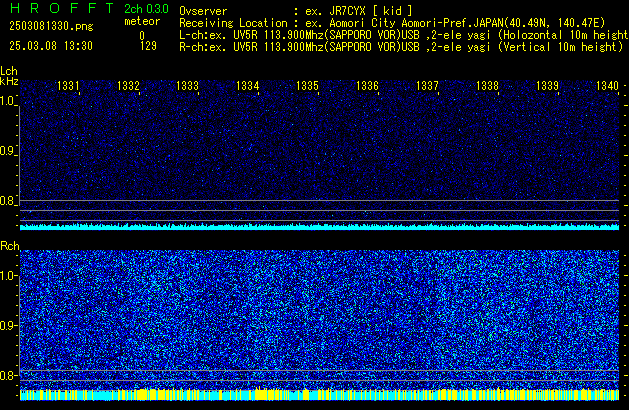Click the Lch 0.9 frequency label
The image size is (629, 410).
(8, 151)
